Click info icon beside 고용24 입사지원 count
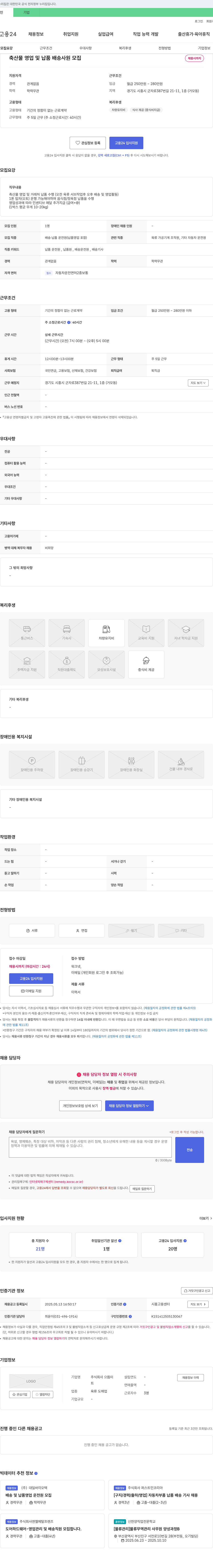Viewport: 213px width, 1568px height. tap(185, 1240)
